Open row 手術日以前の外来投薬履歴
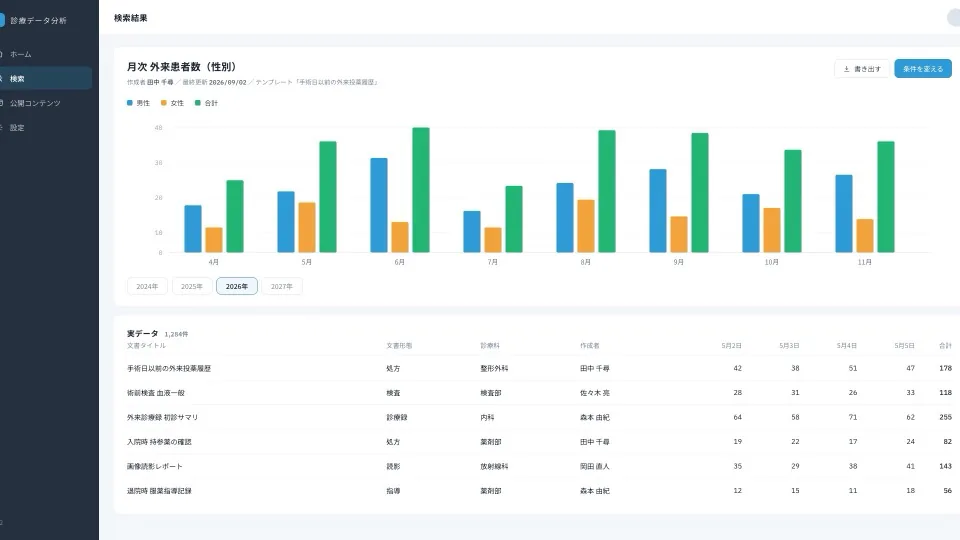Viewport: 960px width, 540px height. [539, 368]
